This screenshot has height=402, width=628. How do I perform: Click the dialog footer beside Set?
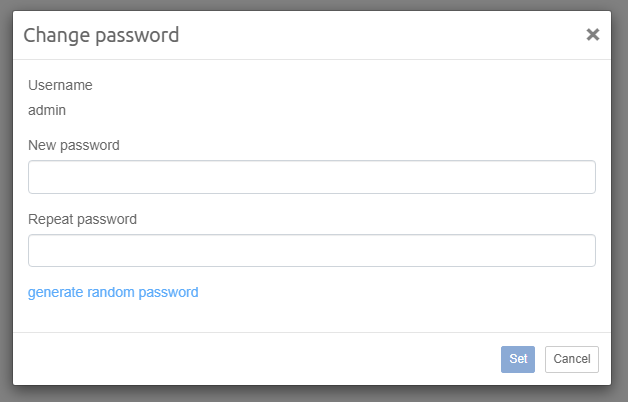tap(300, 359)
